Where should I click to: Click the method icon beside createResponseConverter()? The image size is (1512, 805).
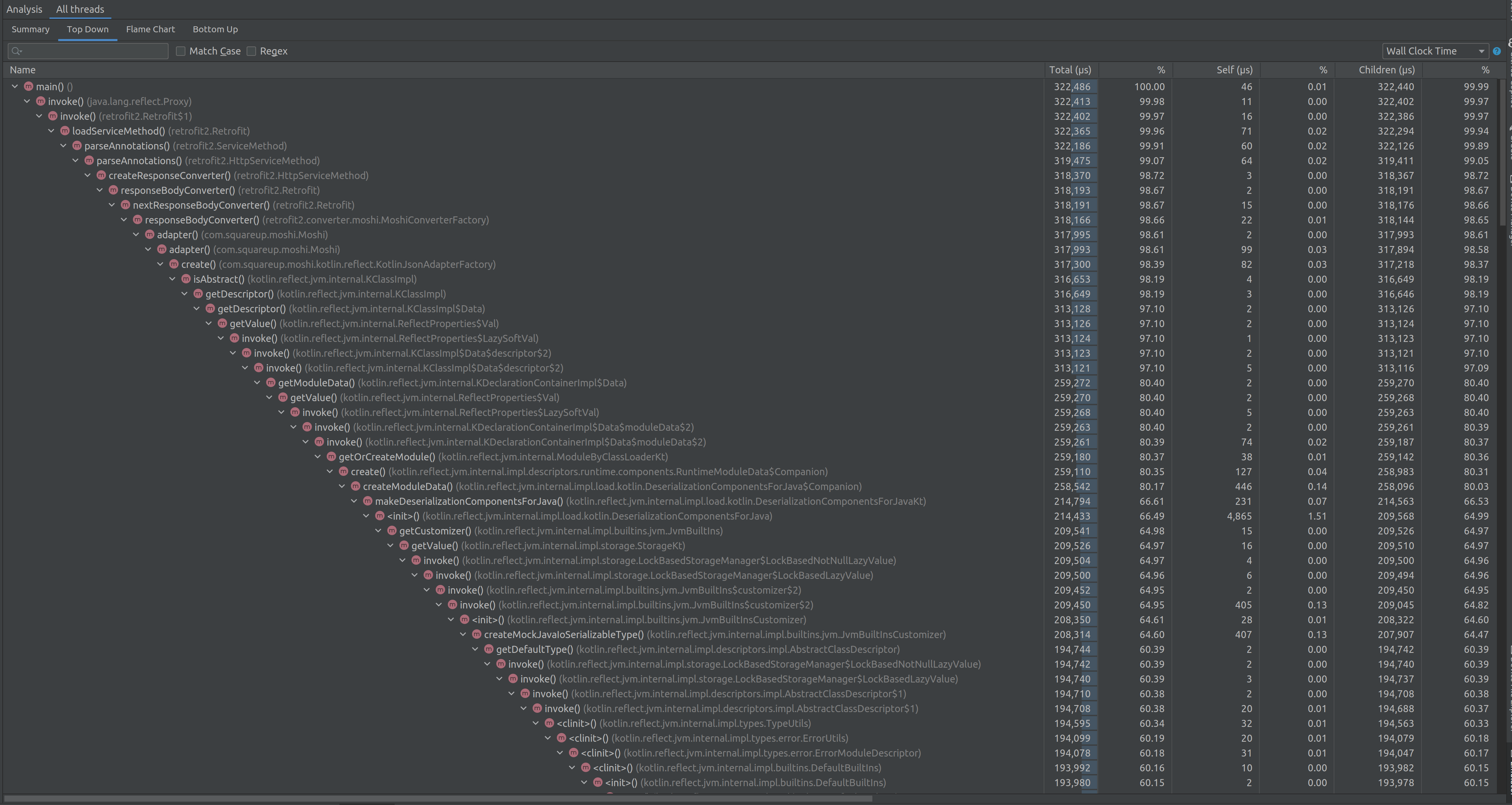point(101,175)
